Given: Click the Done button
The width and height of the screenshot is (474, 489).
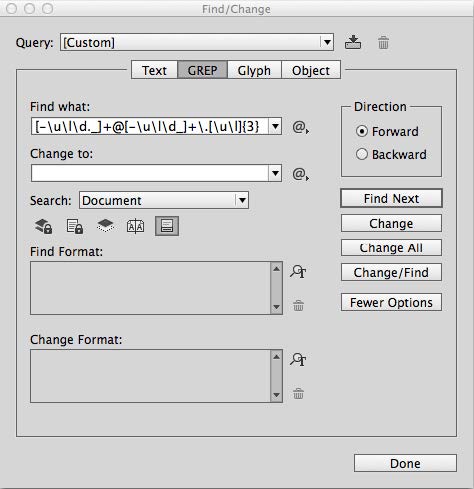Looking at the screenshot, I should [x=405, y=463].
